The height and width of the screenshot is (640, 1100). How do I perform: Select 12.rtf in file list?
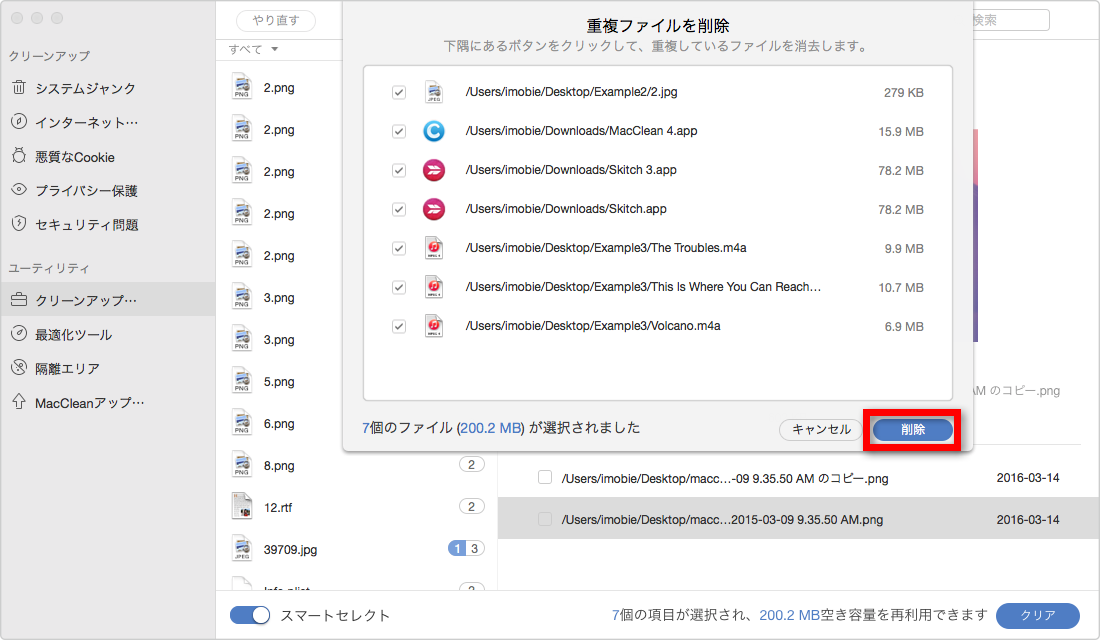[357, 507]
